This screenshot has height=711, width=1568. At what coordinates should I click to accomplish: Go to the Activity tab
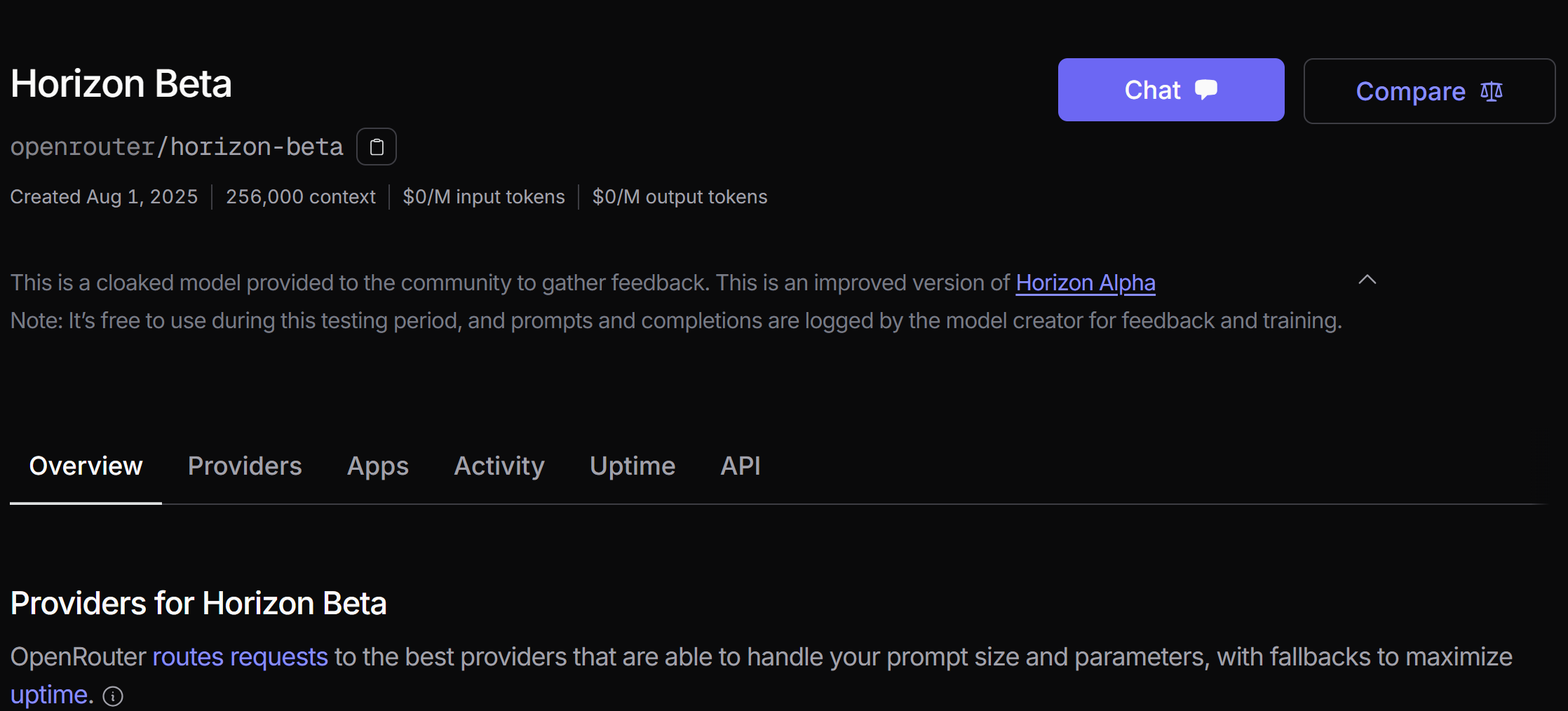[x=499, y=466]
